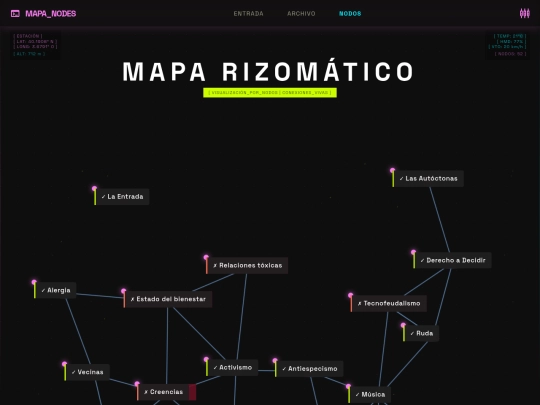Image resolution: width=540 pixels, height=405 pixels.
Task: Click the pink pin on Vecinas
Action: coord(64,364)
